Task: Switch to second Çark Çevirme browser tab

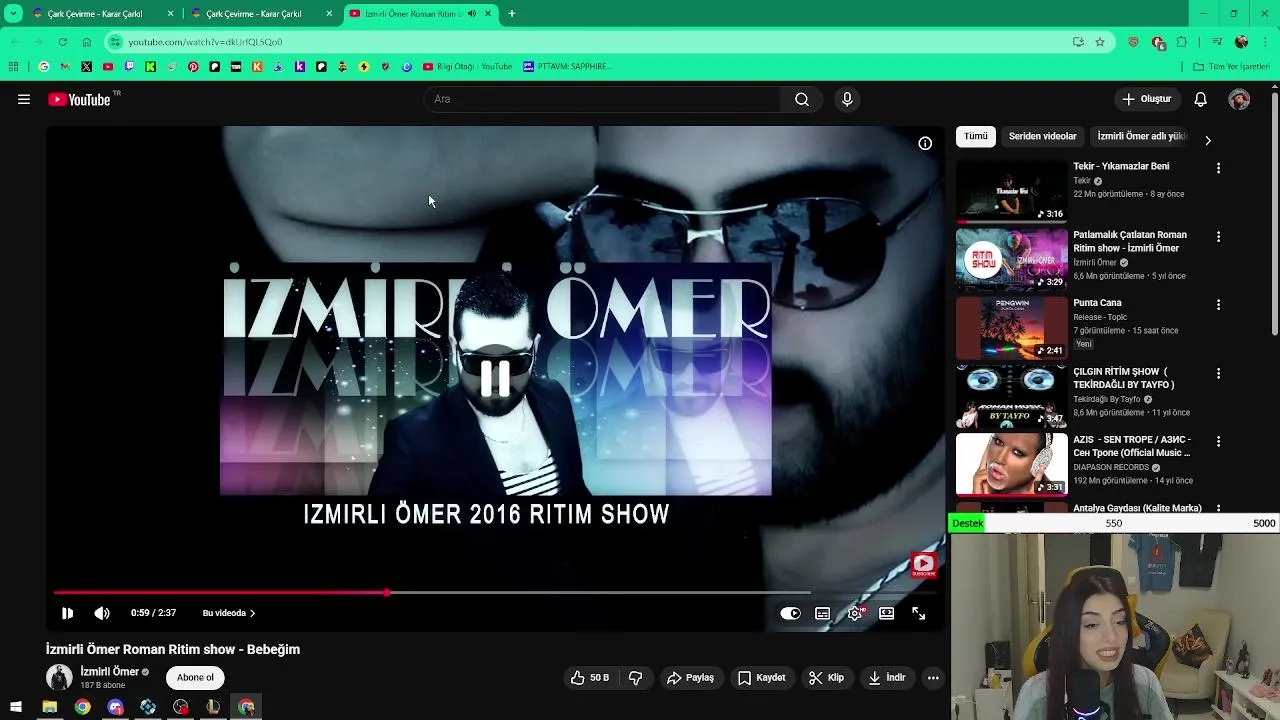Action: tap(254, 14)
